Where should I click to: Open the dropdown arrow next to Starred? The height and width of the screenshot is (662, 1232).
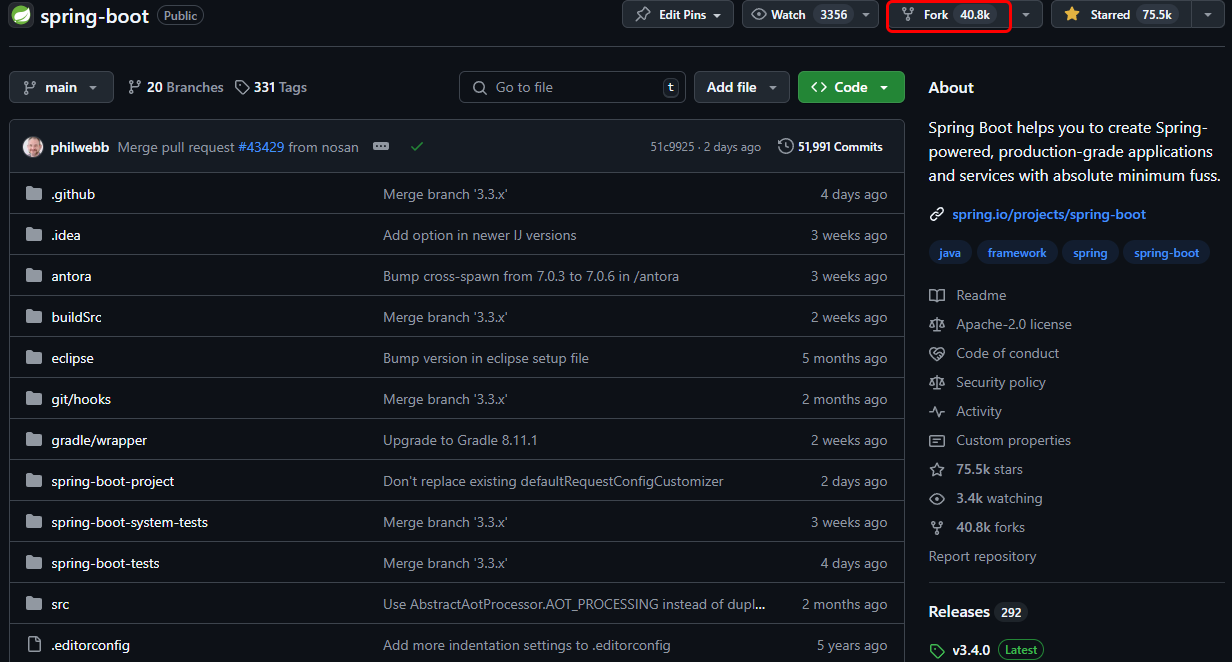click(1208, 14)
